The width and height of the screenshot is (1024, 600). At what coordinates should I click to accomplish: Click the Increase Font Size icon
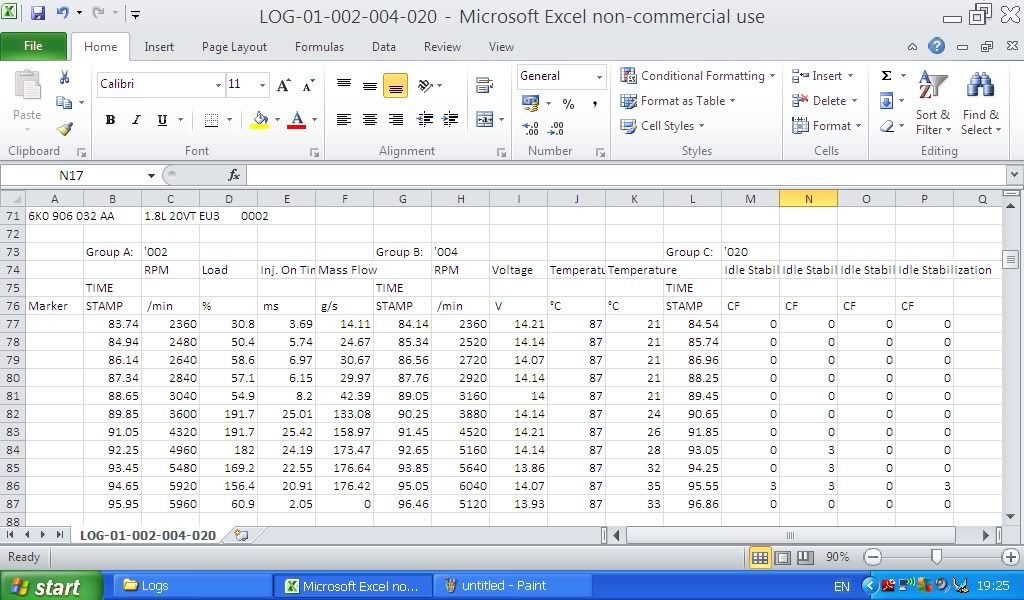click(284, 85)
